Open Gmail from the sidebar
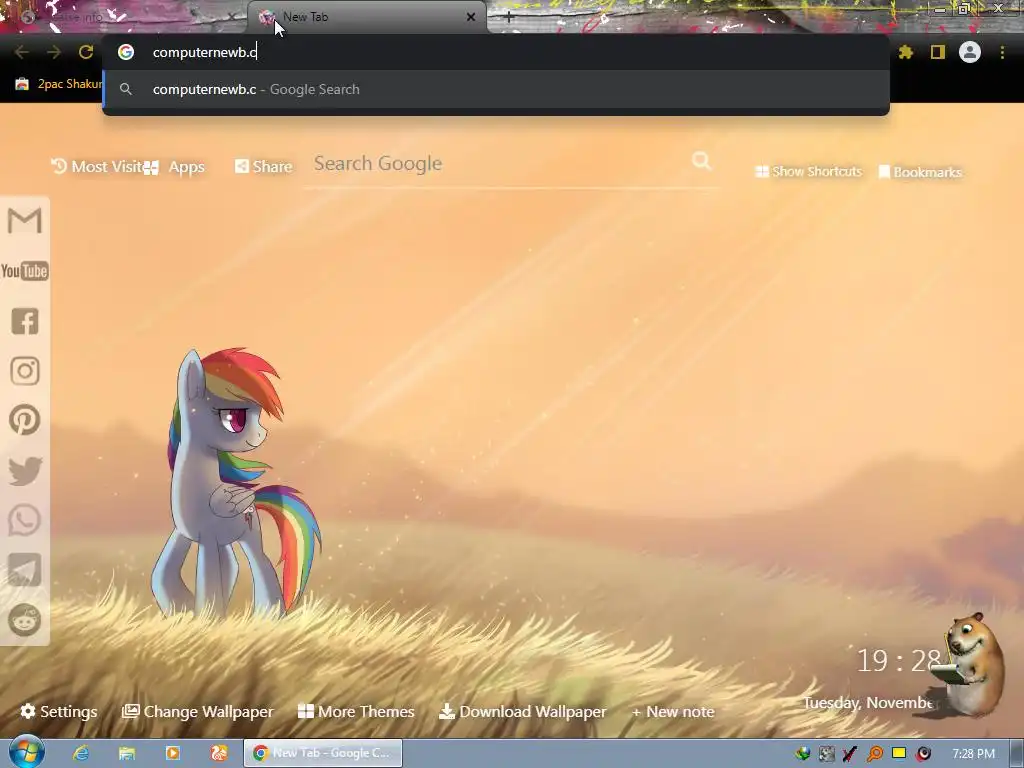Screen dimensions: 1024x768 pyautogui.click(x=25, y=220)
